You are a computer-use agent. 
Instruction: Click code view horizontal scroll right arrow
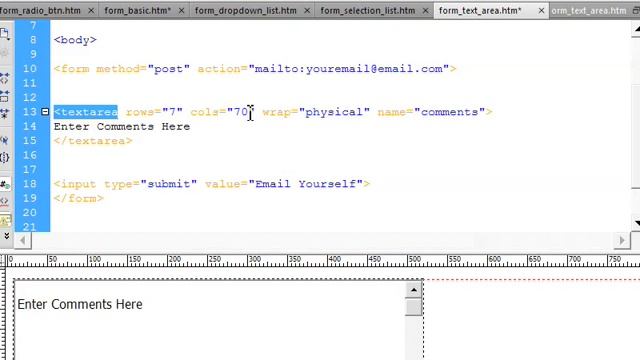pos(622,240)
